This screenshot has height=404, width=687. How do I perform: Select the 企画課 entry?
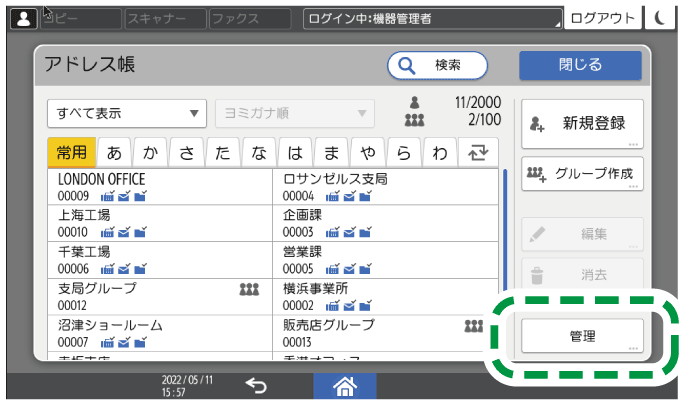pos(385,223)
